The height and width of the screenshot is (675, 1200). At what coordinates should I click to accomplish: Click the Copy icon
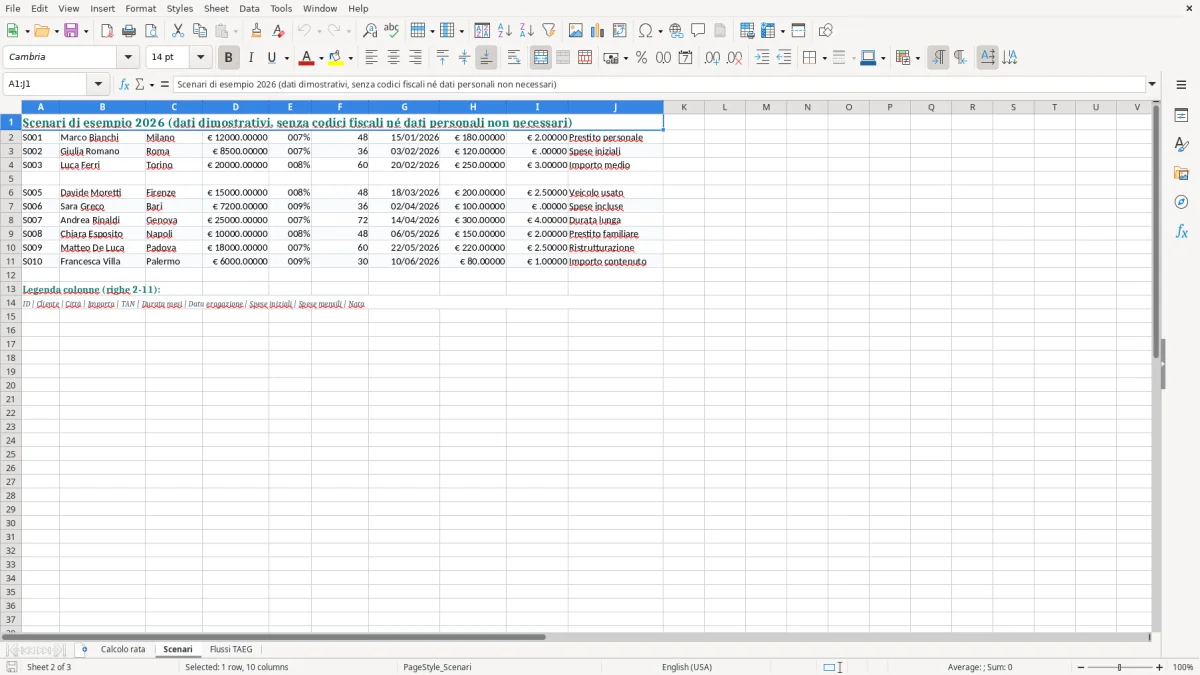point(200,31)
